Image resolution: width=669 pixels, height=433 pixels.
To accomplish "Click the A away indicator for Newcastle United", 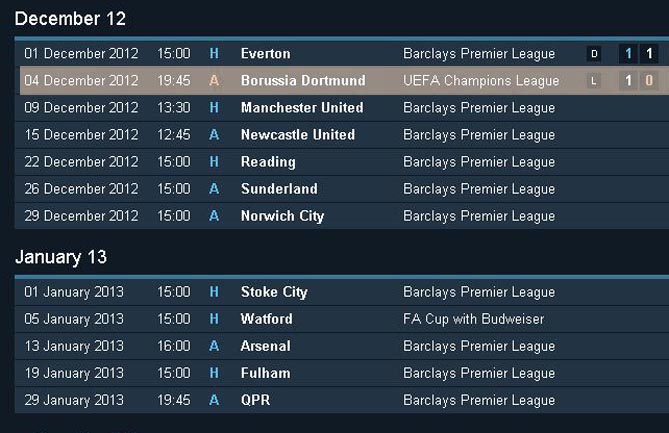I will coord(214,135).
